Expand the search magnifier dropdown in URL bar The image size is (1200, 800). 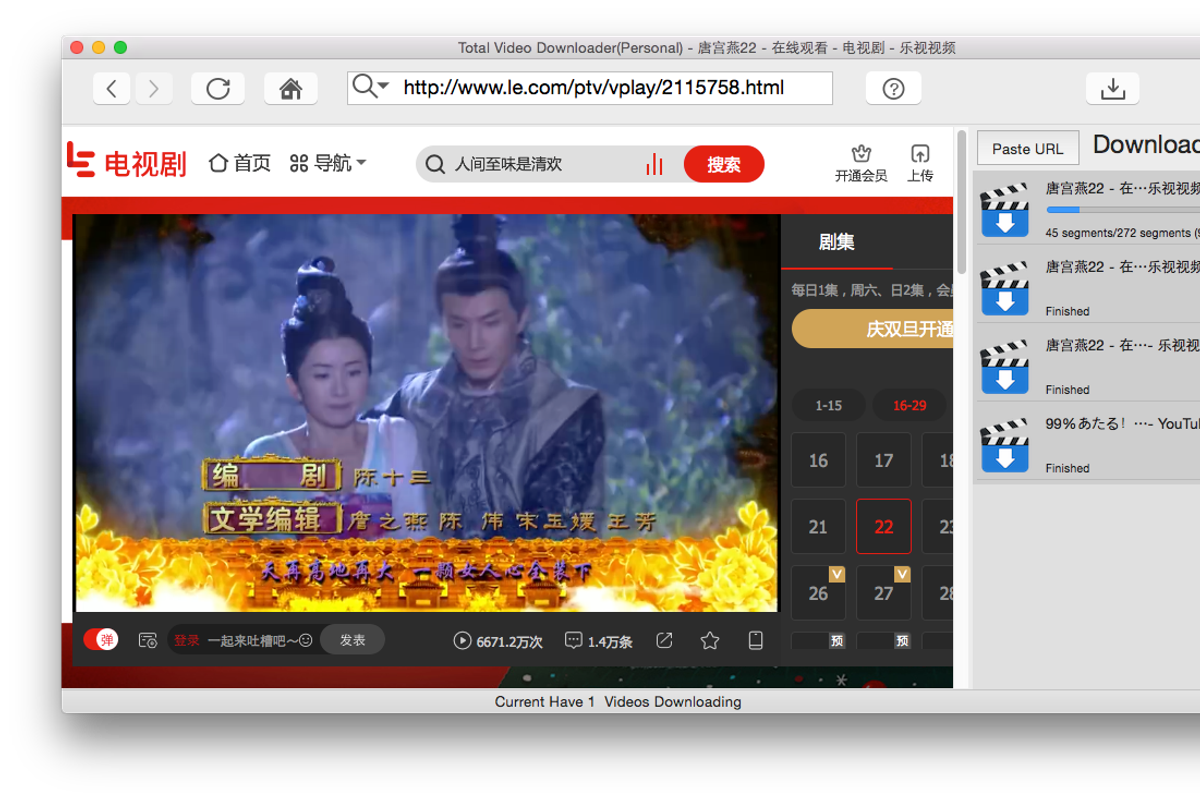pyautogui.click(x=371, y=87)
